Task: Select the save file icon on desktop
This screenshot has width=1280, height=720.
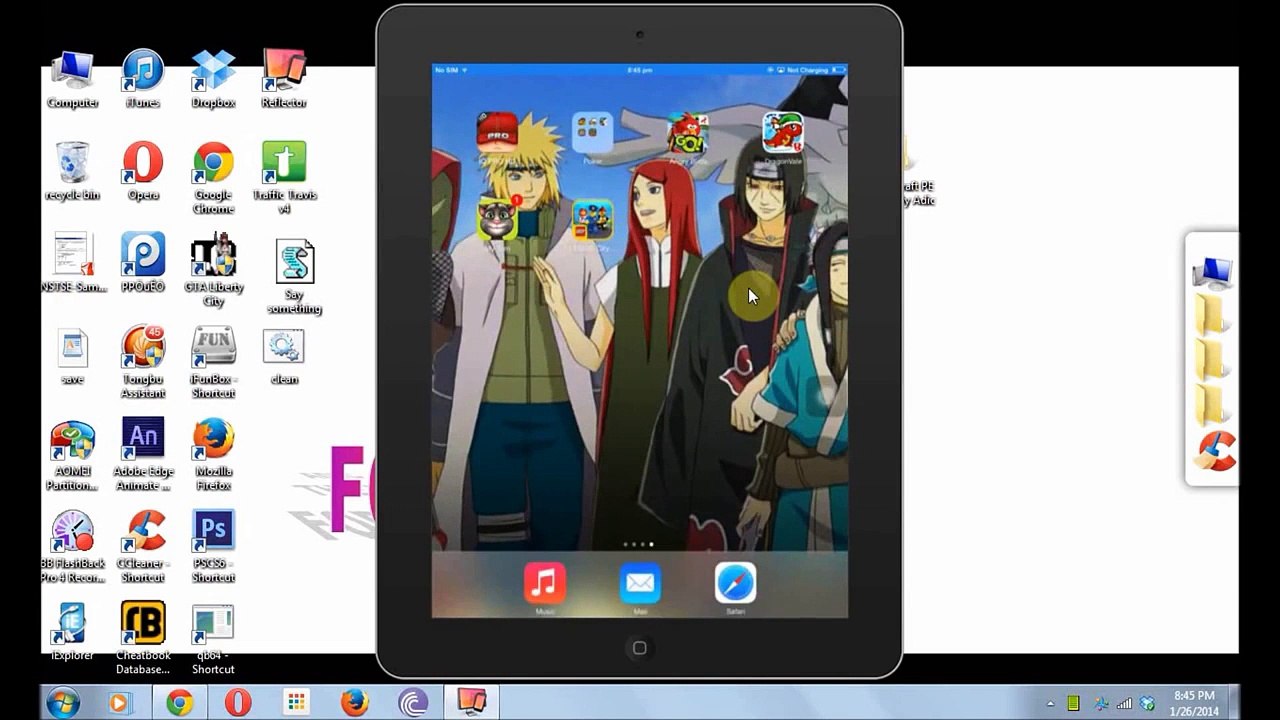Action: click(73, 355)
